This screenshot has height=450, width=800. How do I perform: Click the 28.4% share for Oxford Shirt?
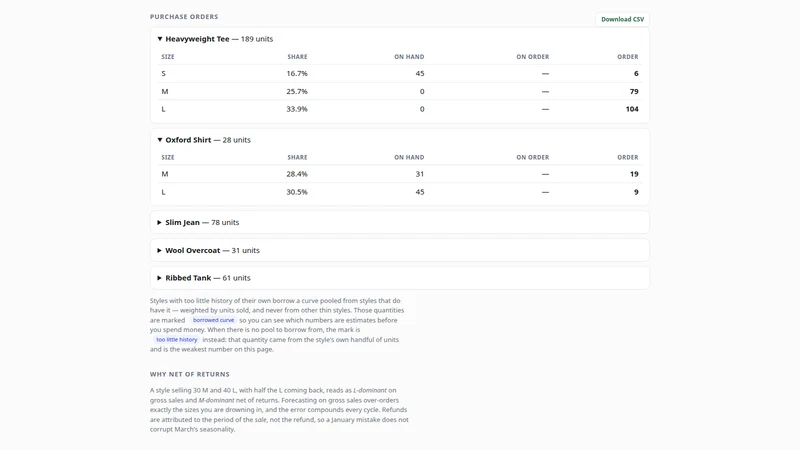[297, 174]
